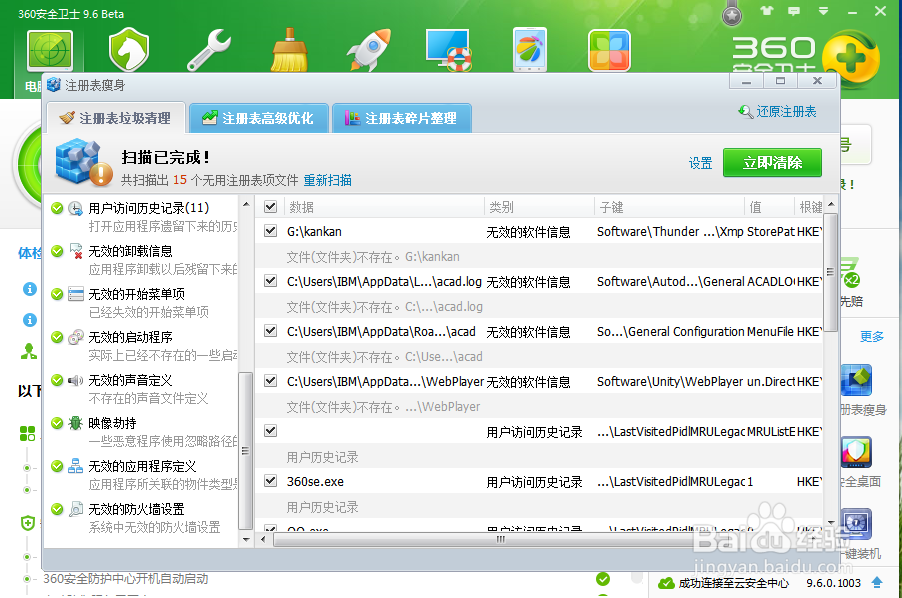Open the 电脑体检 examination tool

coord(50,50)
